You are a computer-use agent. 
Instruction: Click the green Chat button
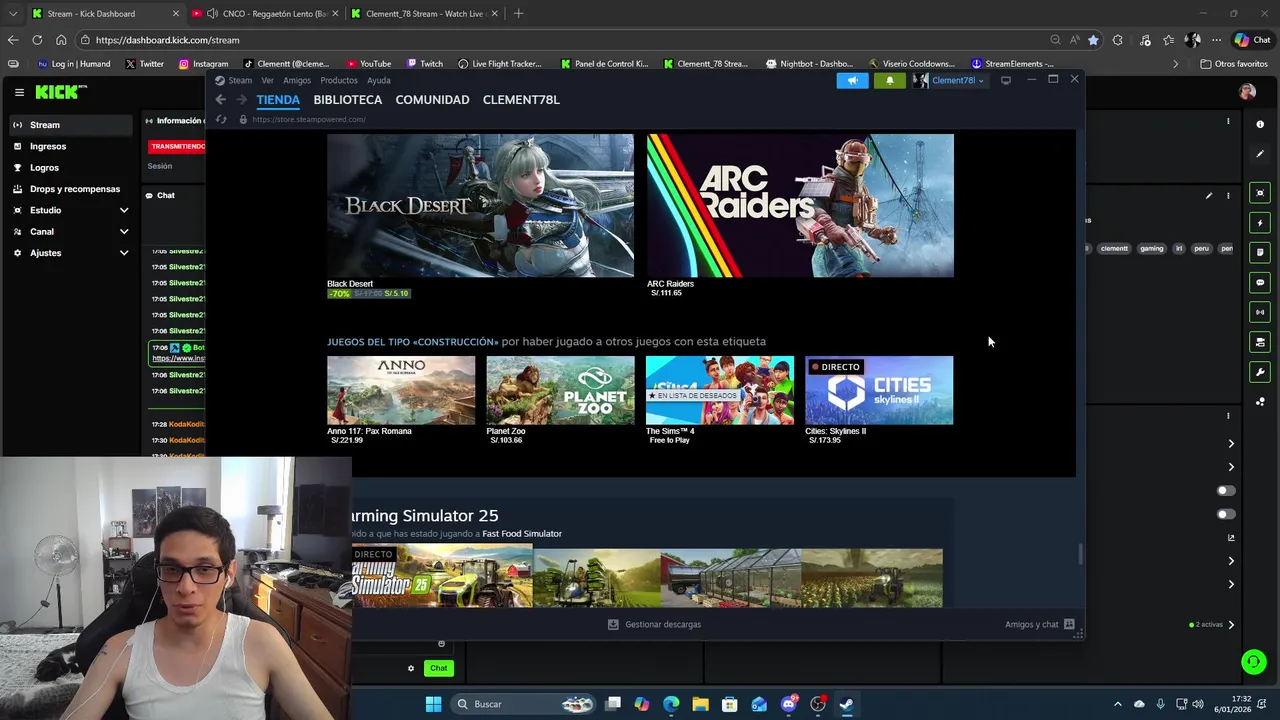(x=439, y=668)
